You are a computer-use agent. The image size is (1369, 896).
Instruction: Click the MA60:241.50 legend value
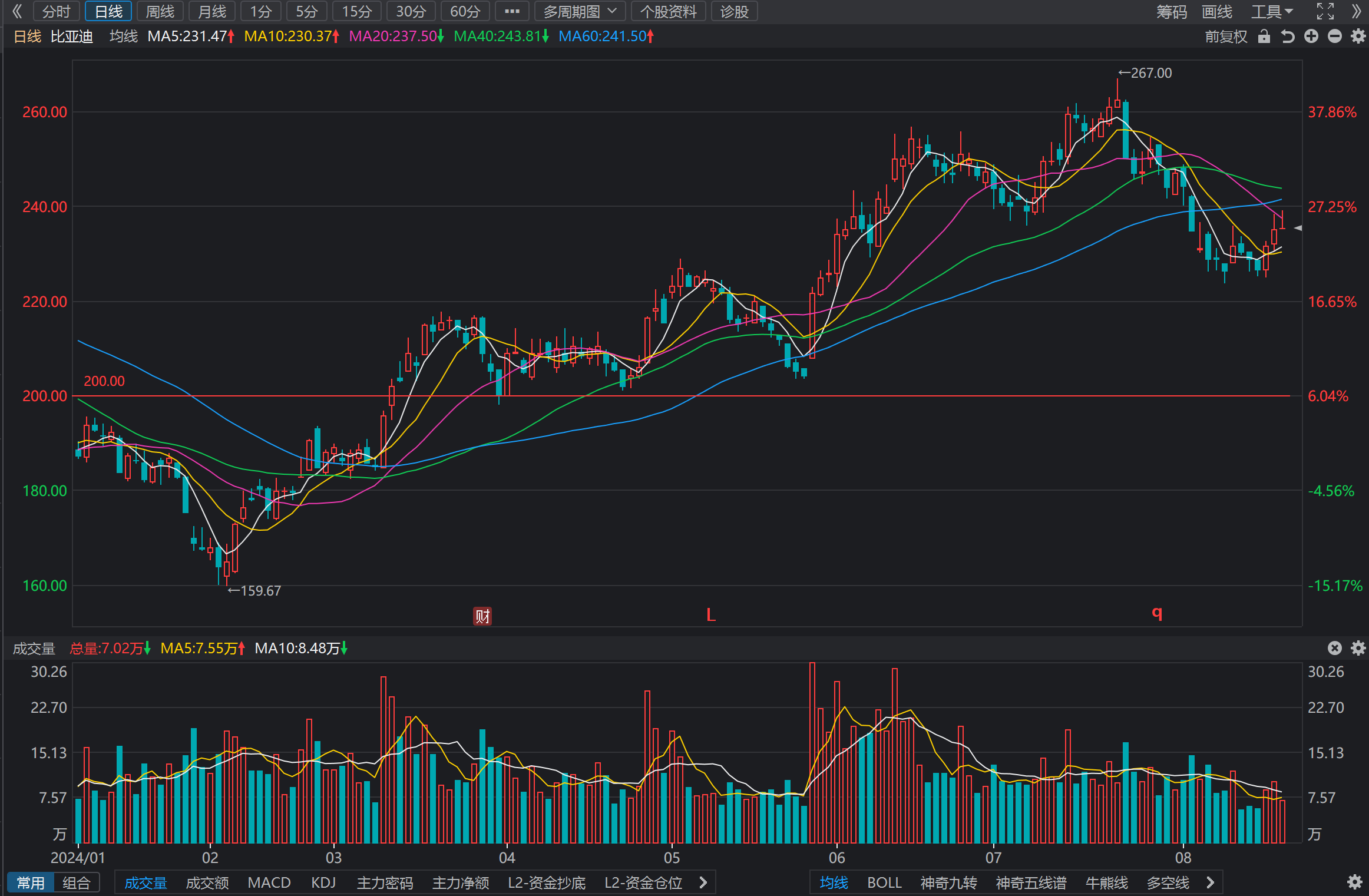pos(606,37)
